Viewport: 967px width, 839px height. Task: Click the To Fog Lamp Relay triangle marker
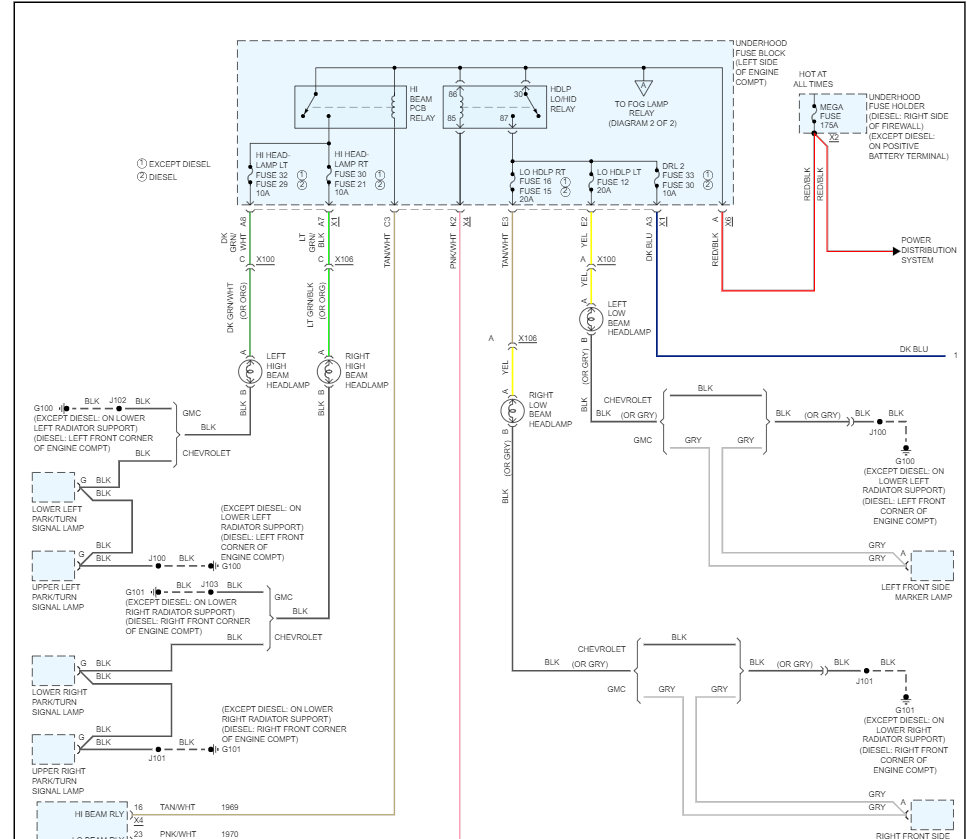[643, 87]
